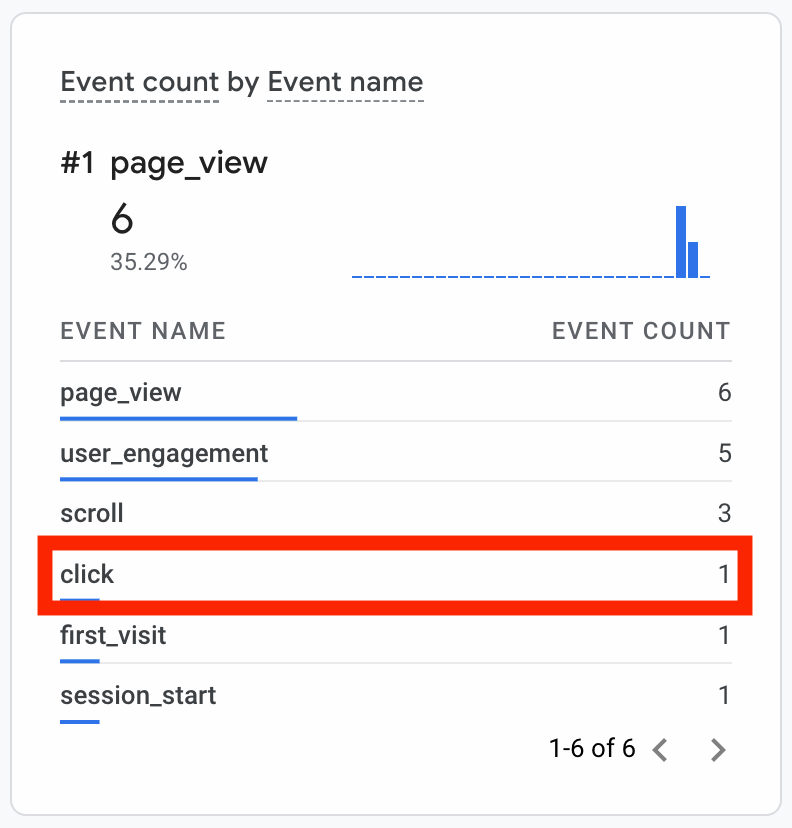Click the EVENT NAME column header
Screen dimensions: 792x828
click(x=143, y=332)
